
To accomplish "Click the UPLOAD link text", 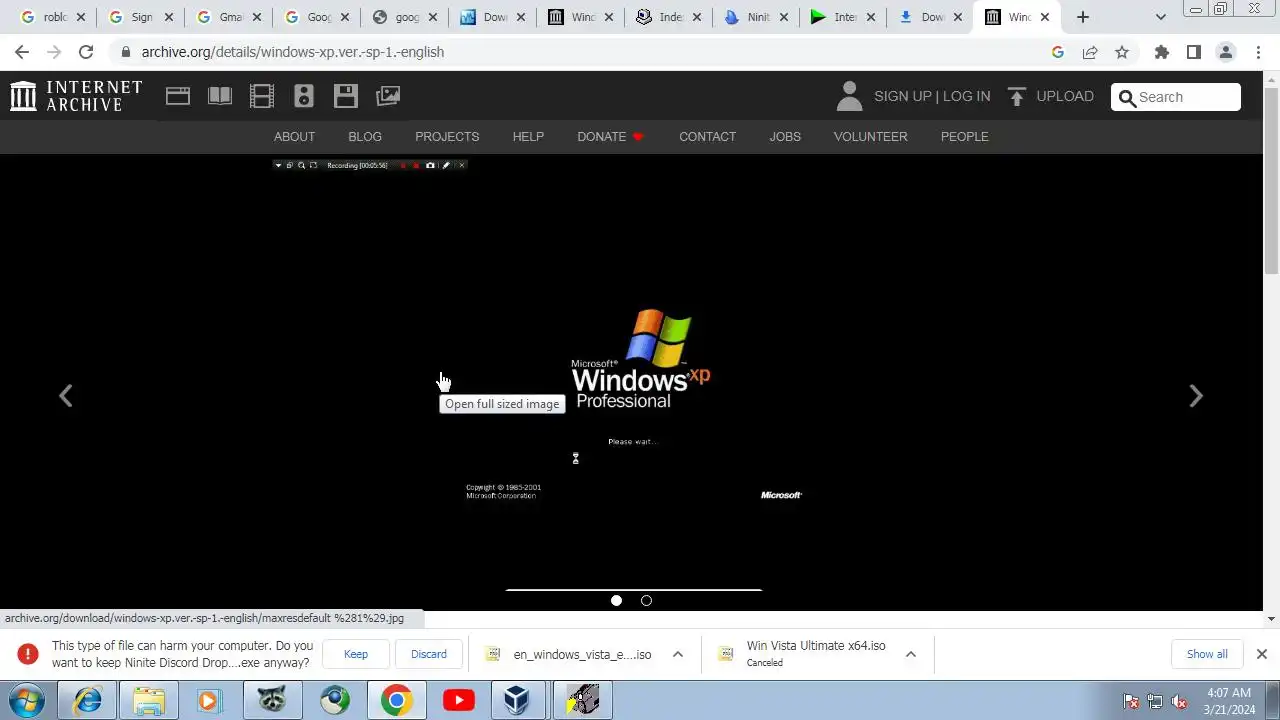I will coord(1065,96).
